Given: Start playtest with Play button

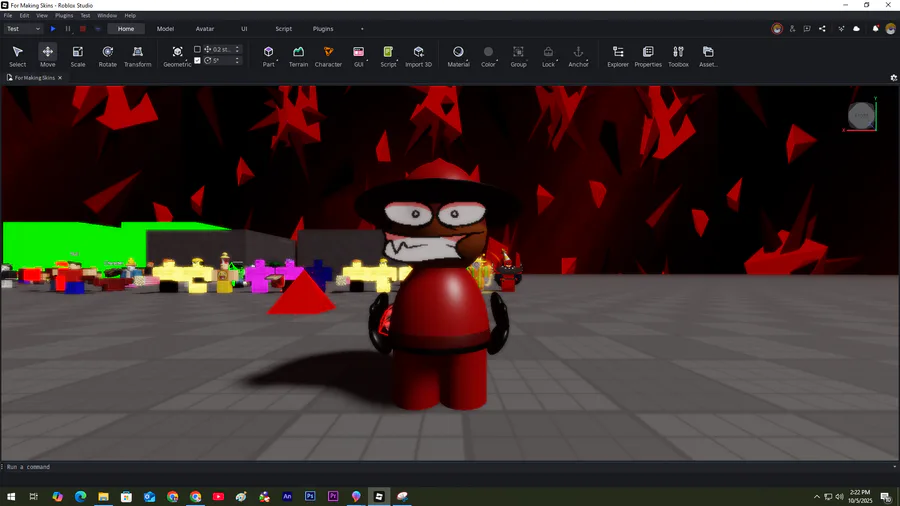Looking at the screenshot, I should pyautogui.click(x=53, y=29).
